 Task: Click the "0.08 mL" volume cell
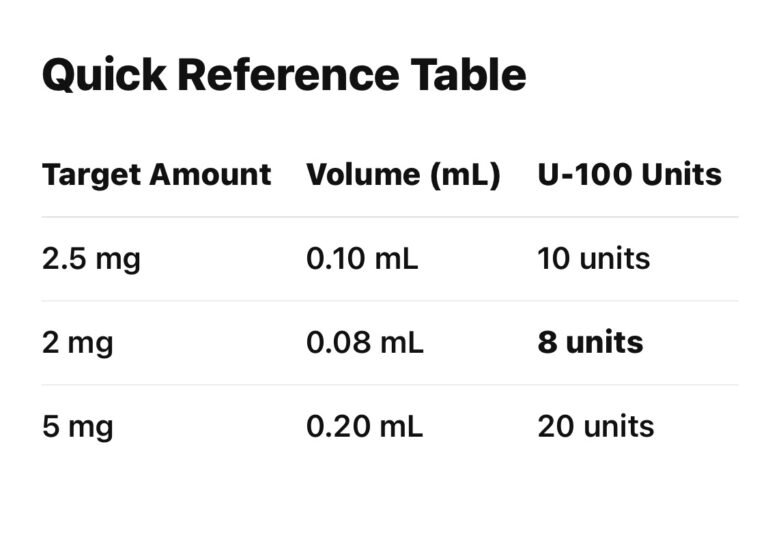point(364,343)
